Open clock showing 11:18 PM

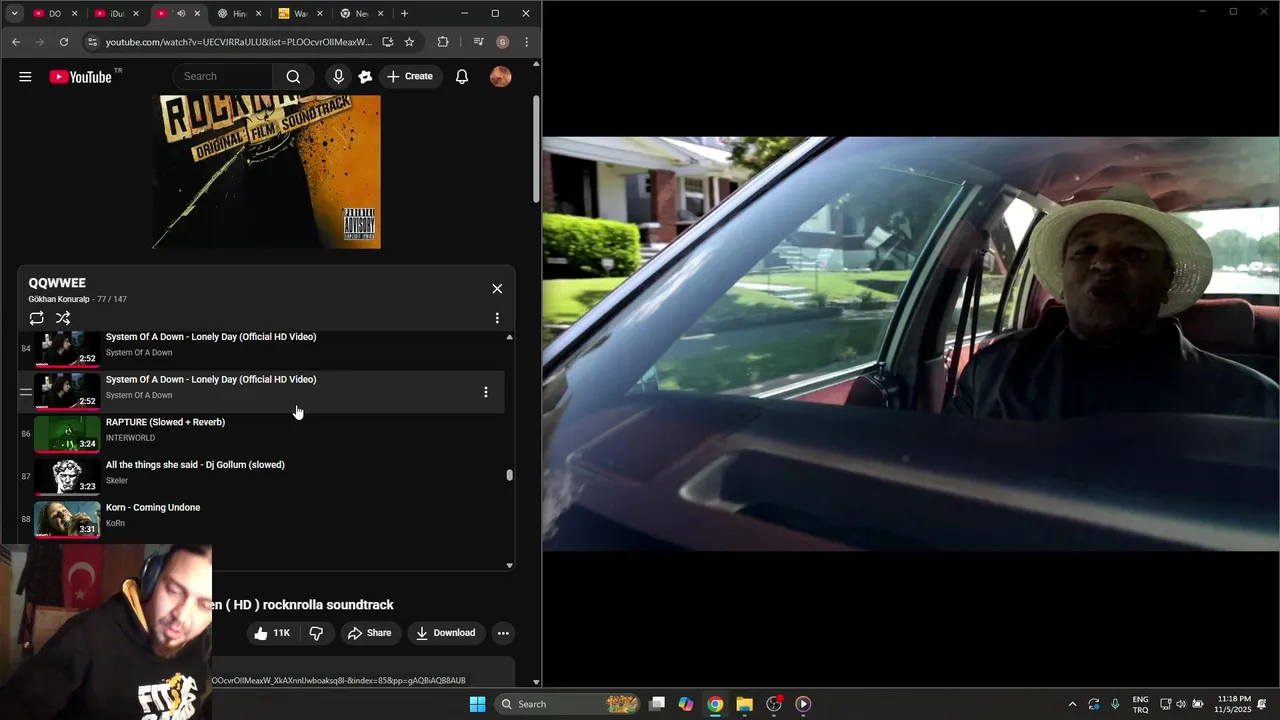pos(1233,704)
